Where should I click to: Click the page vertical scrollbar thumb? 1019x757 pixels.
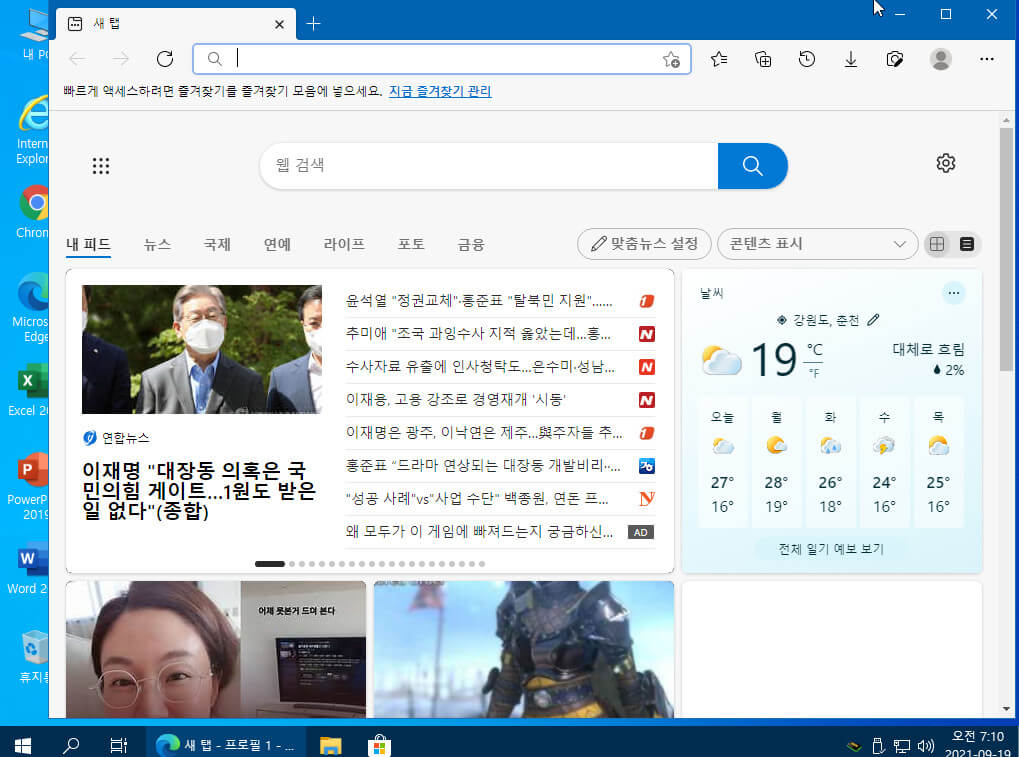point(1006,250)
